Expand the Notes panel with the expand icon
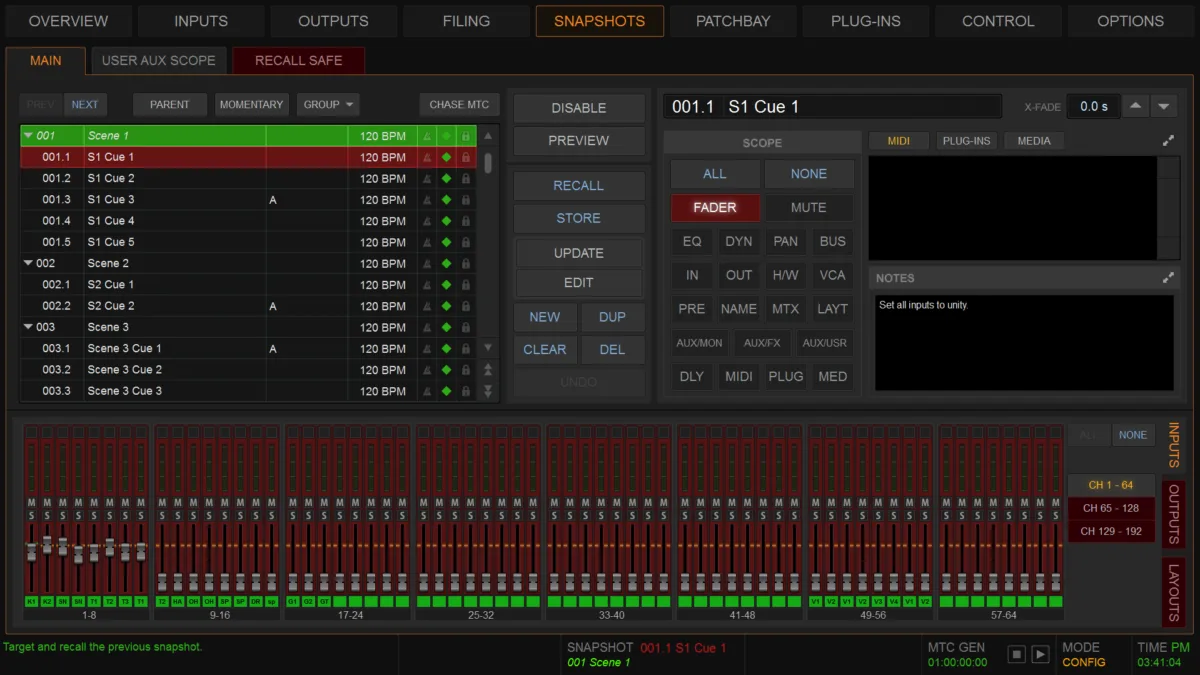The image size is (1200, 675). (1167, 278)
